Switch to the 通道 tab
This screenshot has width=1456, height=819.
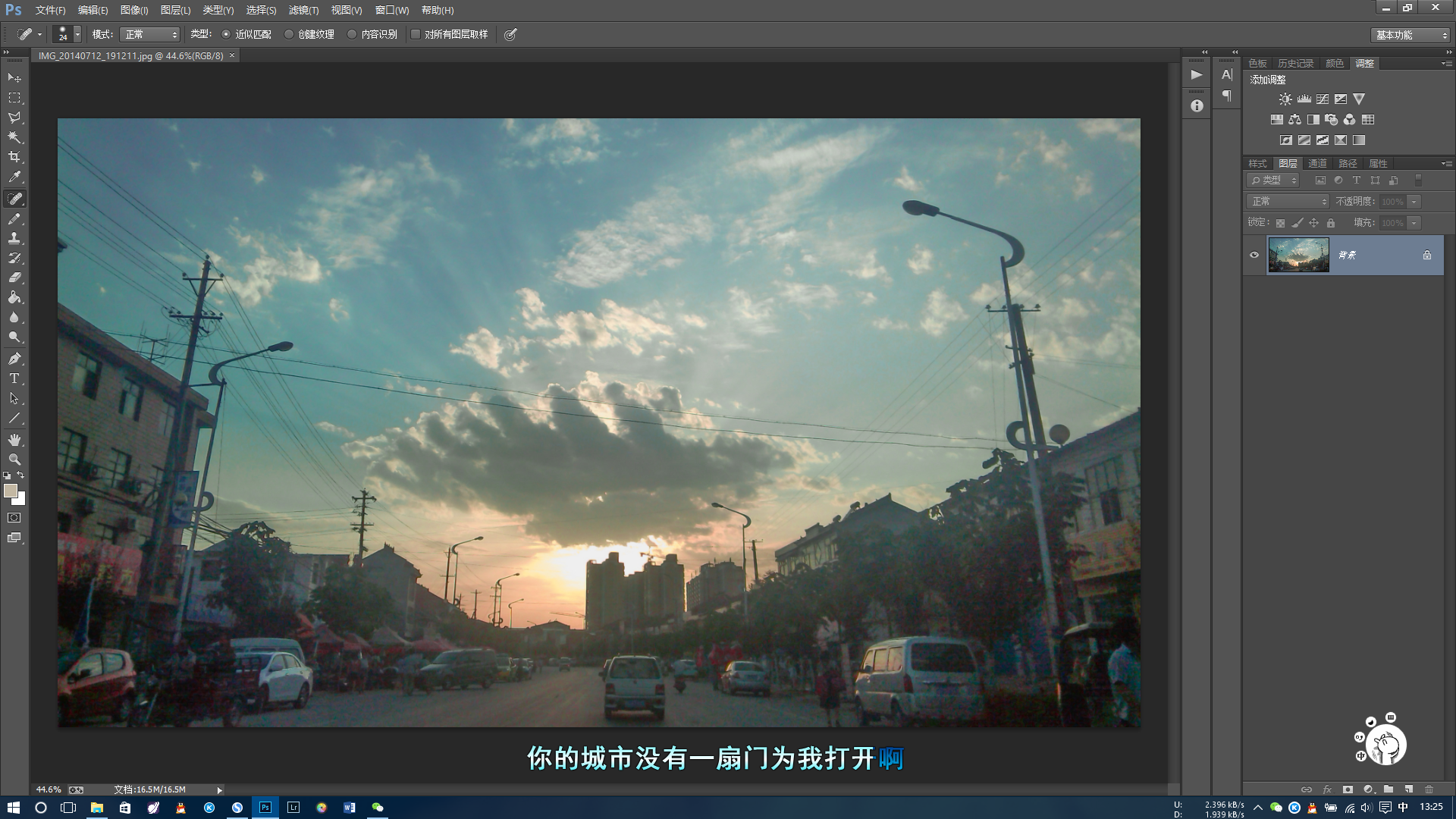tap(1319, 163)
